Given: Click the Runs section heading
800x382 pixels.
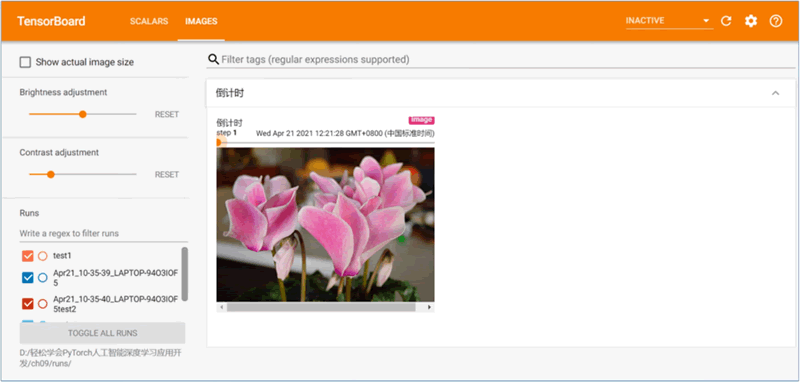Looking at the screenshot, I should pyautogui.click(x=29, y=213).
